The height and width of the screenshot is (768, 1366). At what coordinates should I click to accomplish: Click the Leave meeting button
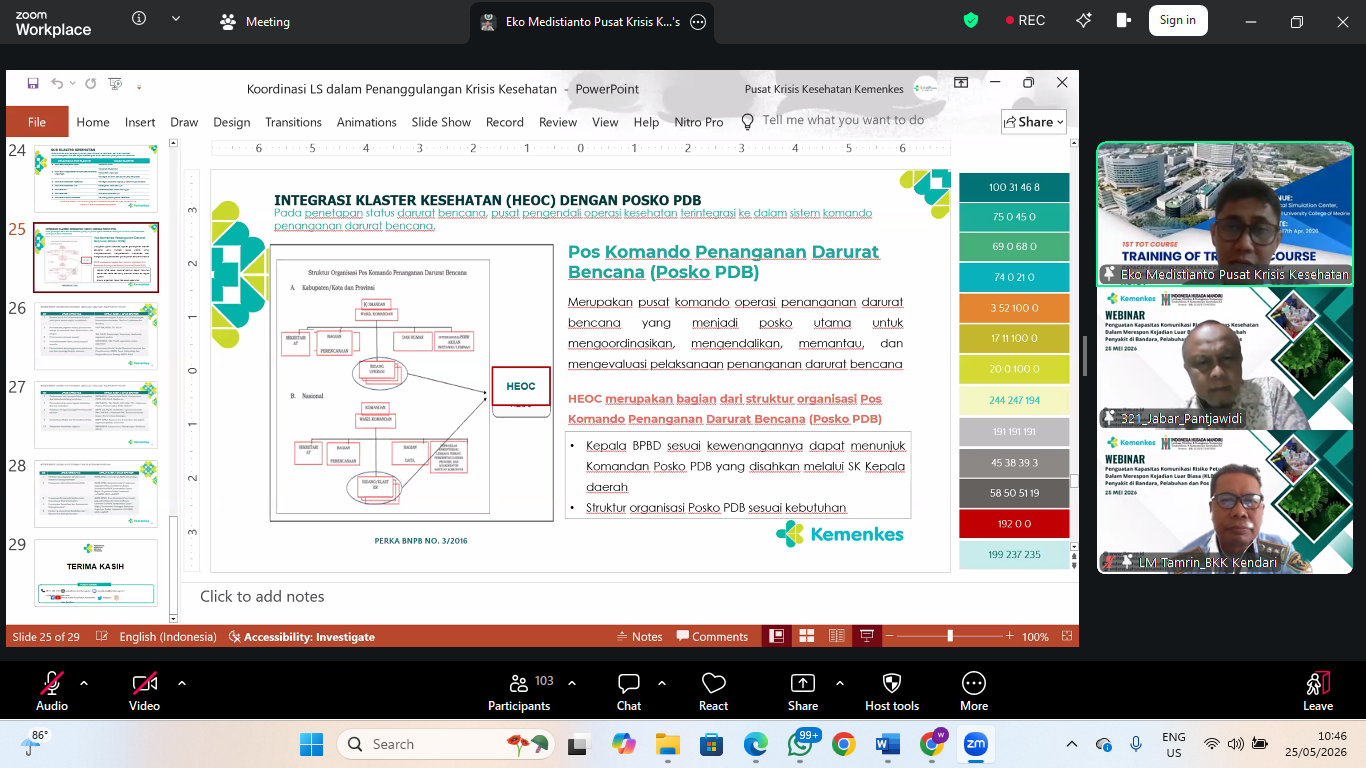(1318, 692)
